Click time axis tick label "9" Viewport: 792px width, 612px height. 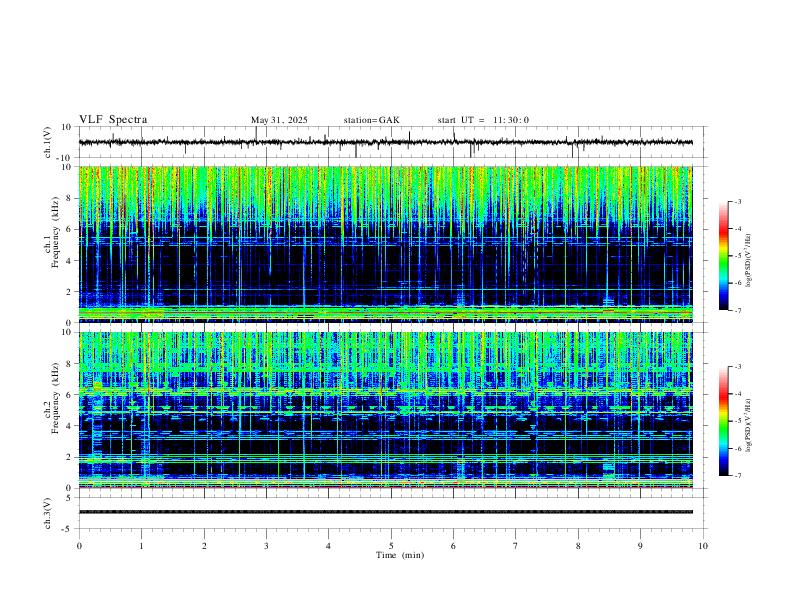click(x=640, y=546)
